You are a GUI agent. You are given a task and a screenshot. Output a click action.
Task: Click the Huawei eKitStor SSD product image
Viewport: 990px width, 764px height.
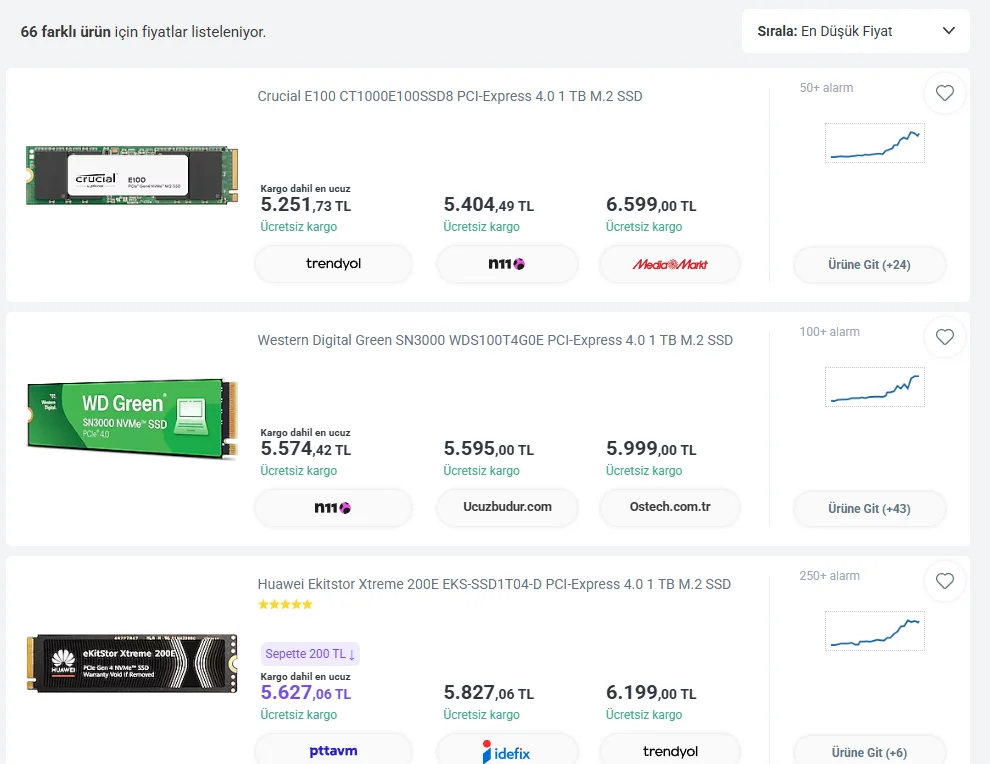click(x=132, y=663)
